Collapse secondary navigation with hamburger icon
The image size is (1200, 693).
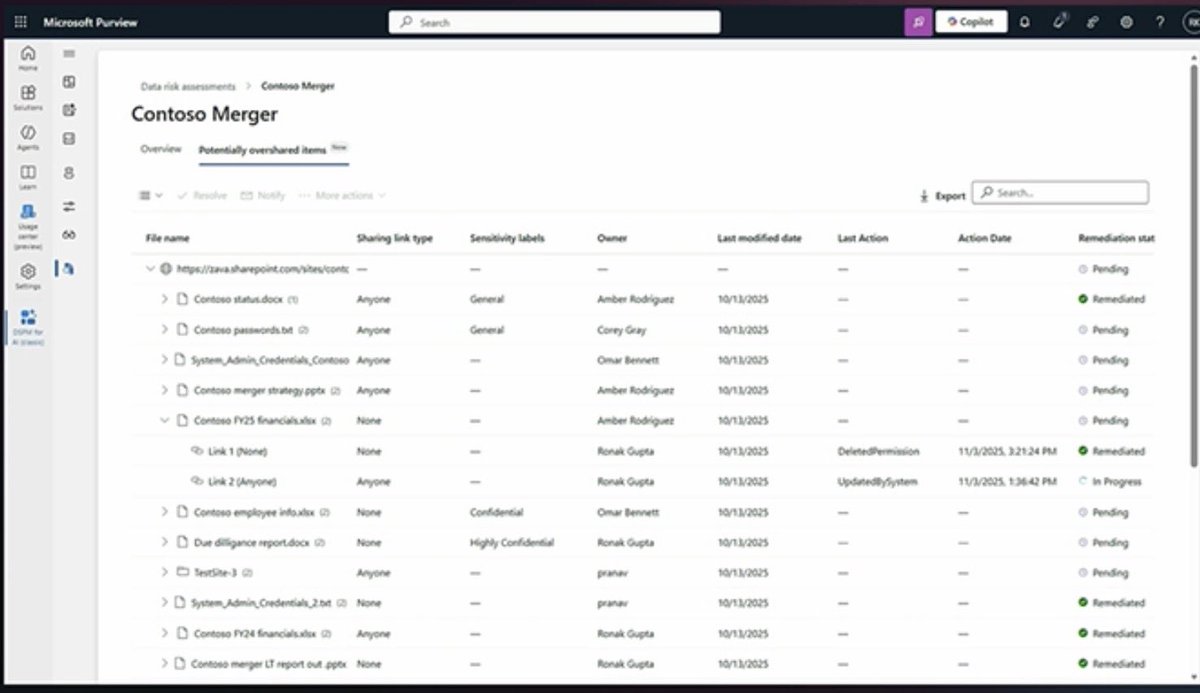pyautogui.click(x=69, y=54)
